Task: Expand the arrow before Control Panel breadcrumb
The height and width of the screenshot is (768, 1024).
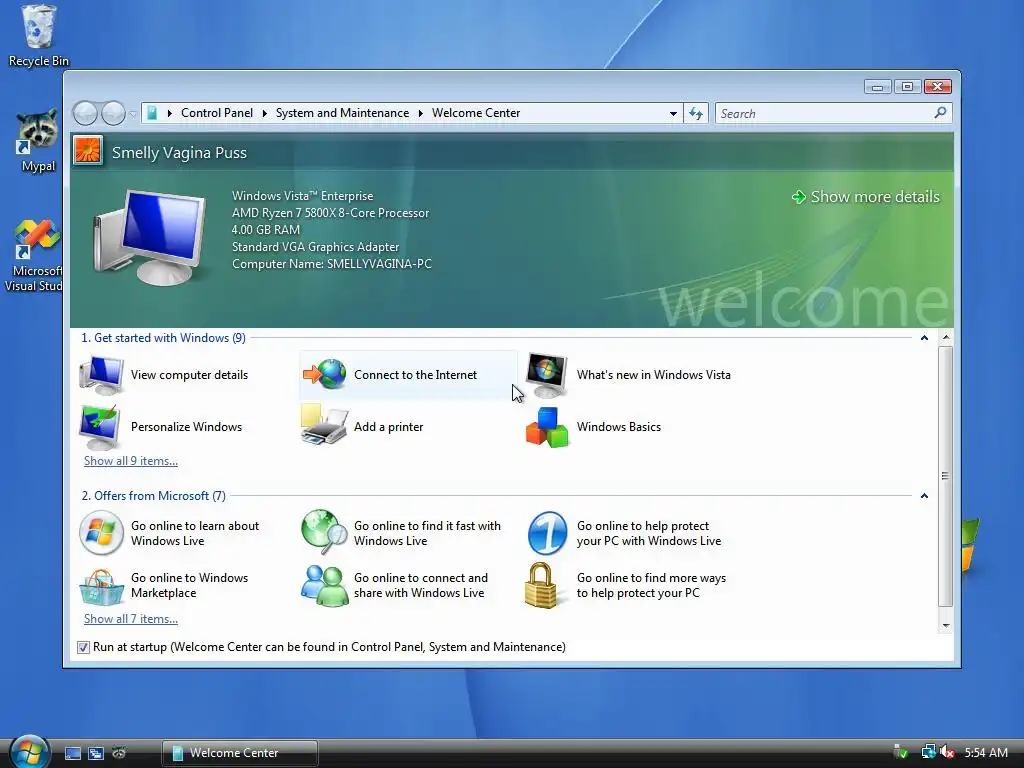Action: [169, 113]
